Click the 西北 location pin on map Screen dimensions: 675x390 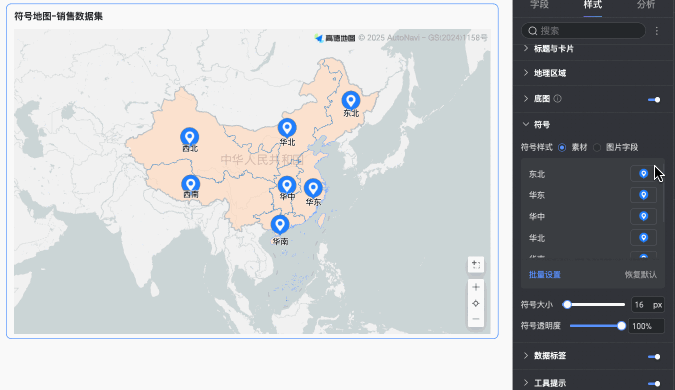pos(189,136)
